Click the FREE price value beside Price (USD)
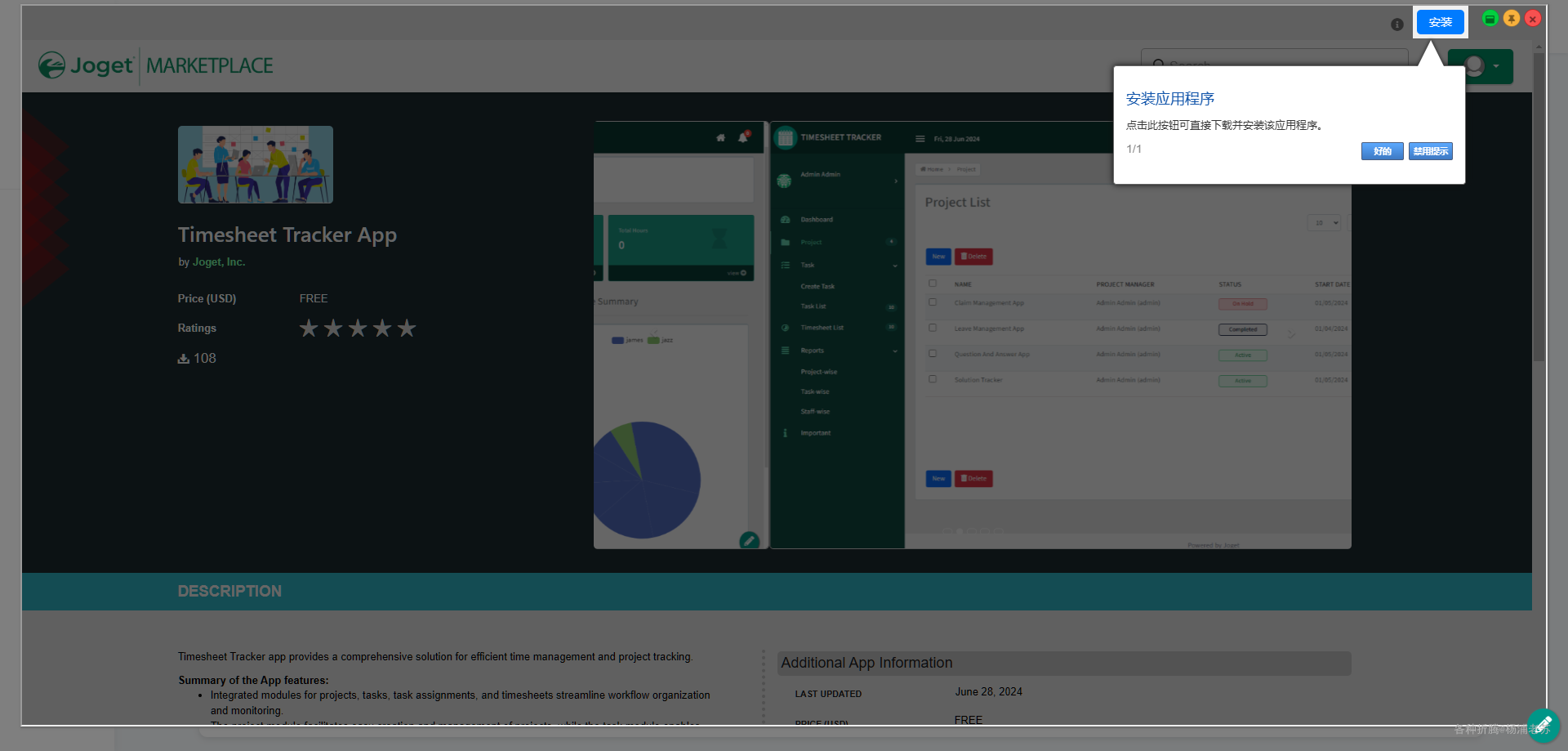 [x=314, y=299]
